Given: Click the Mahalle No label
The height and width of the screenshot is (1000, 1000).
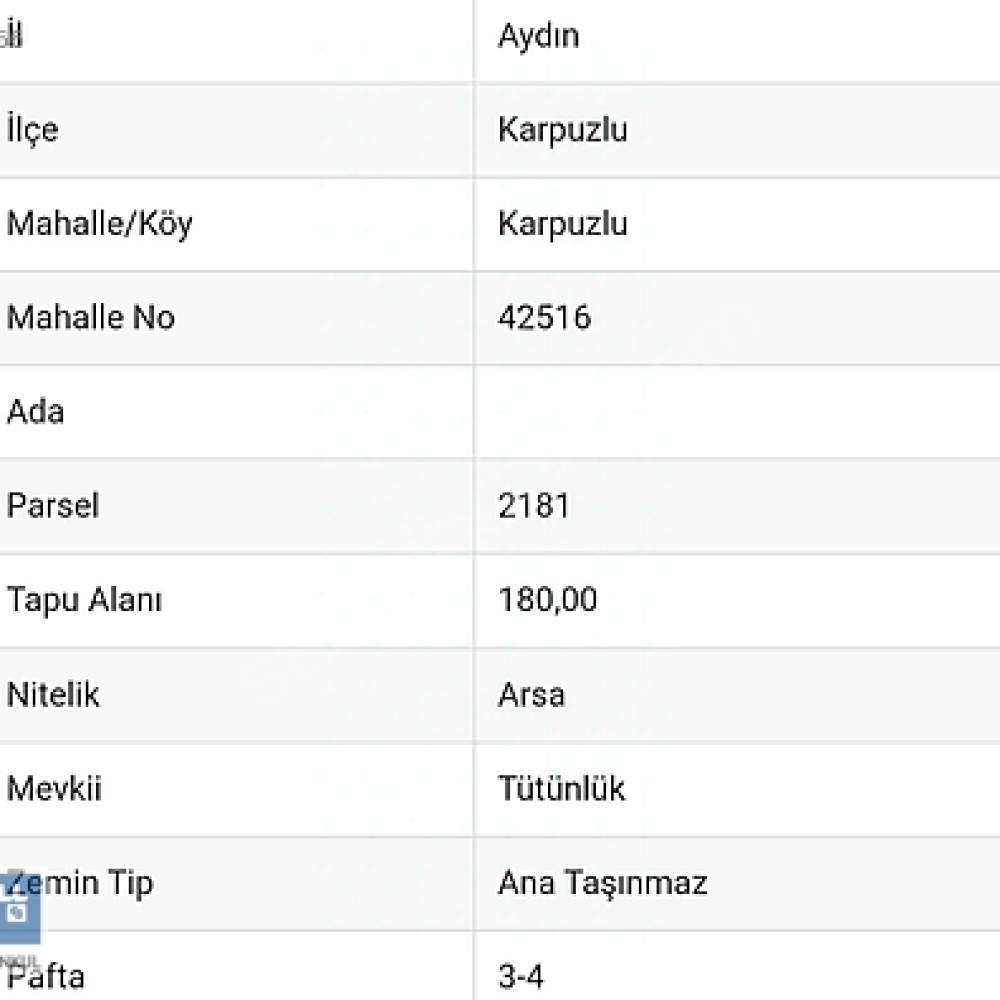Looking at the screenshot, I should pos(91,317).
